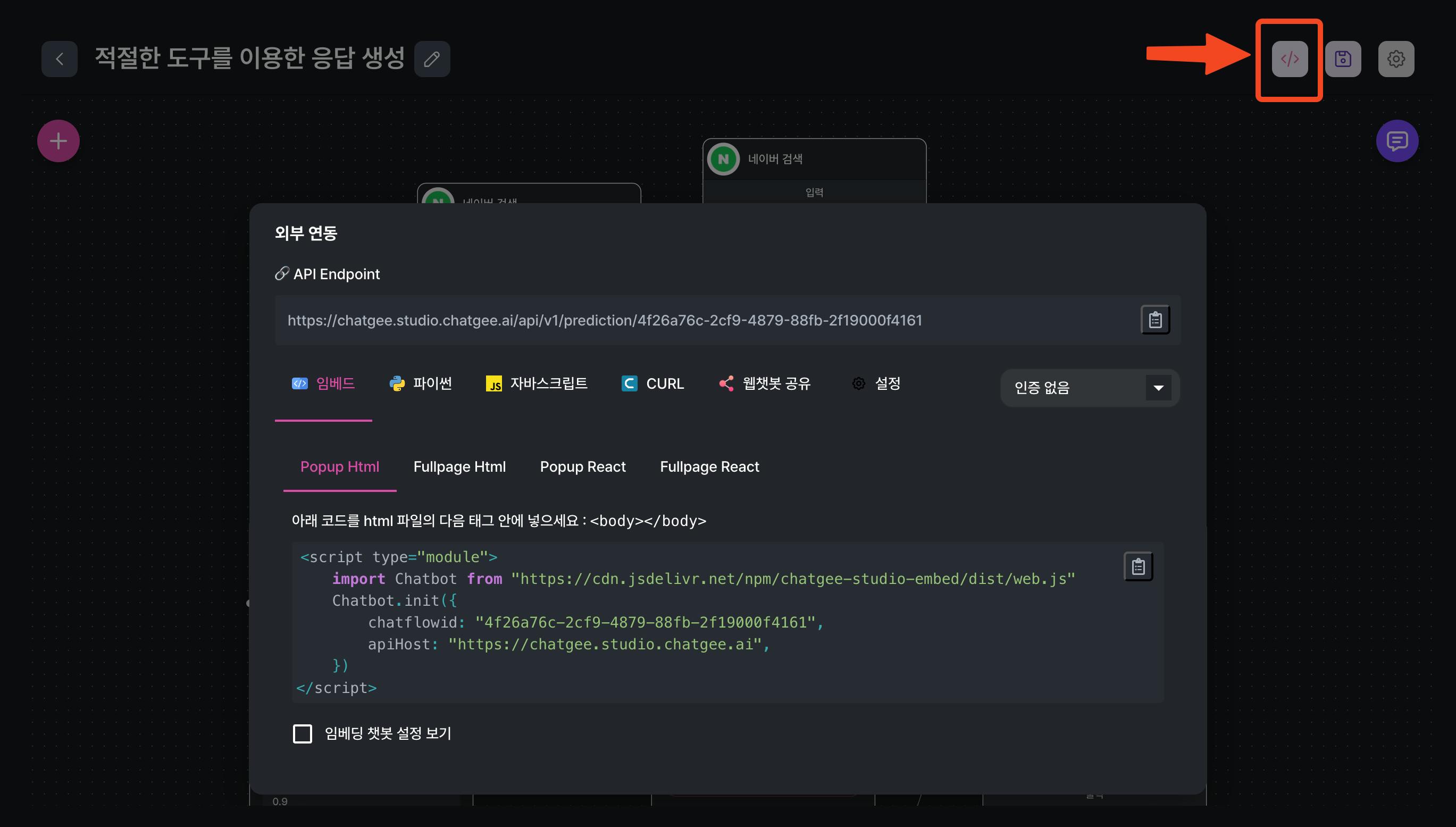Viewport: 1456px width, 827px height.
Task: Open the 인증 없음 authentication dropdown
Action: tap(1090, 388)
